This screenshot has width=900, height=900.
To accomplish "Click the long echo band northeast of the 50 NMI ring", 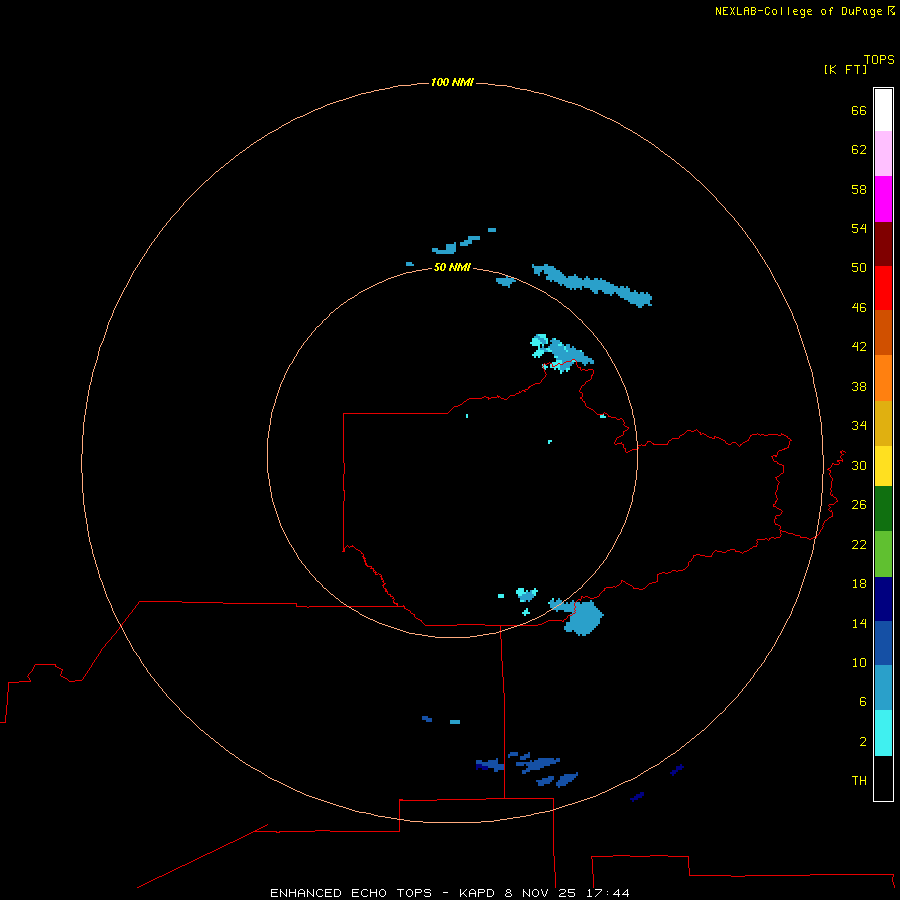I will 592,285.
